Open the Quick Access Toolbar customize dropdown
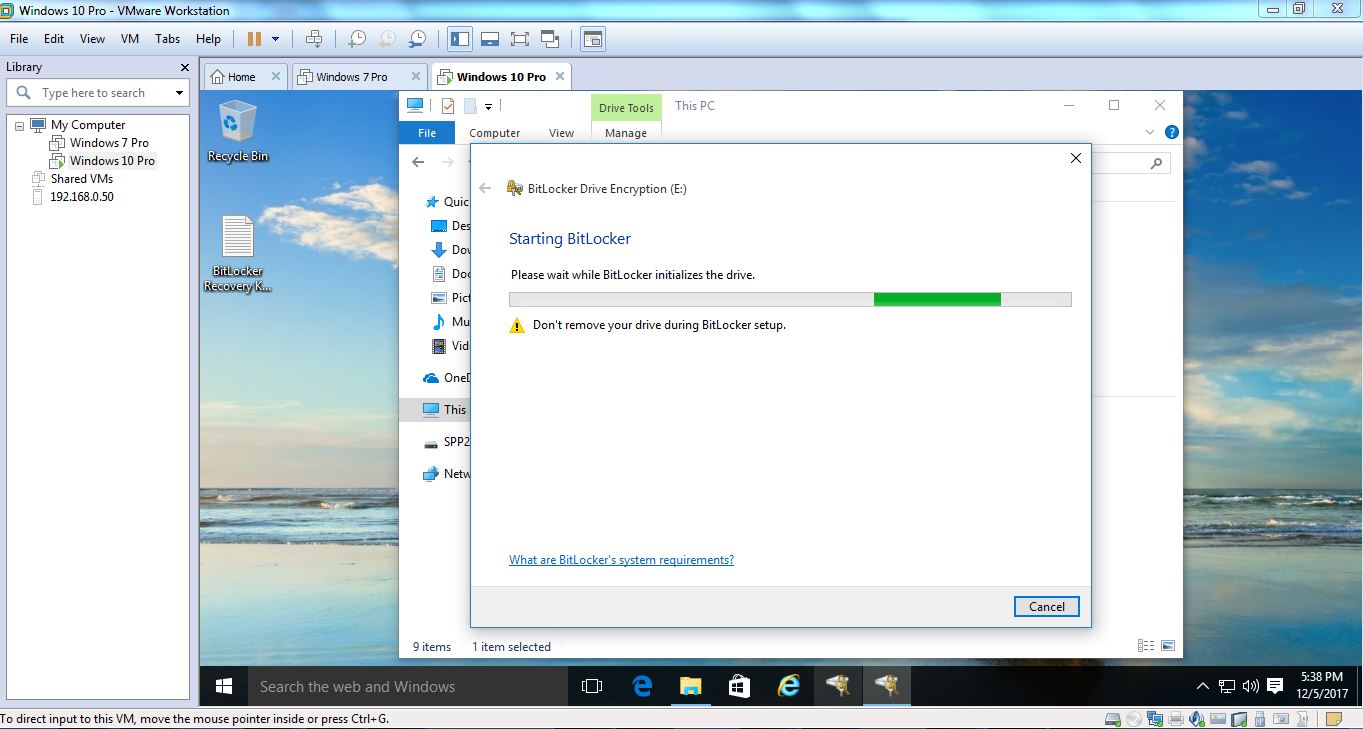 487,105
